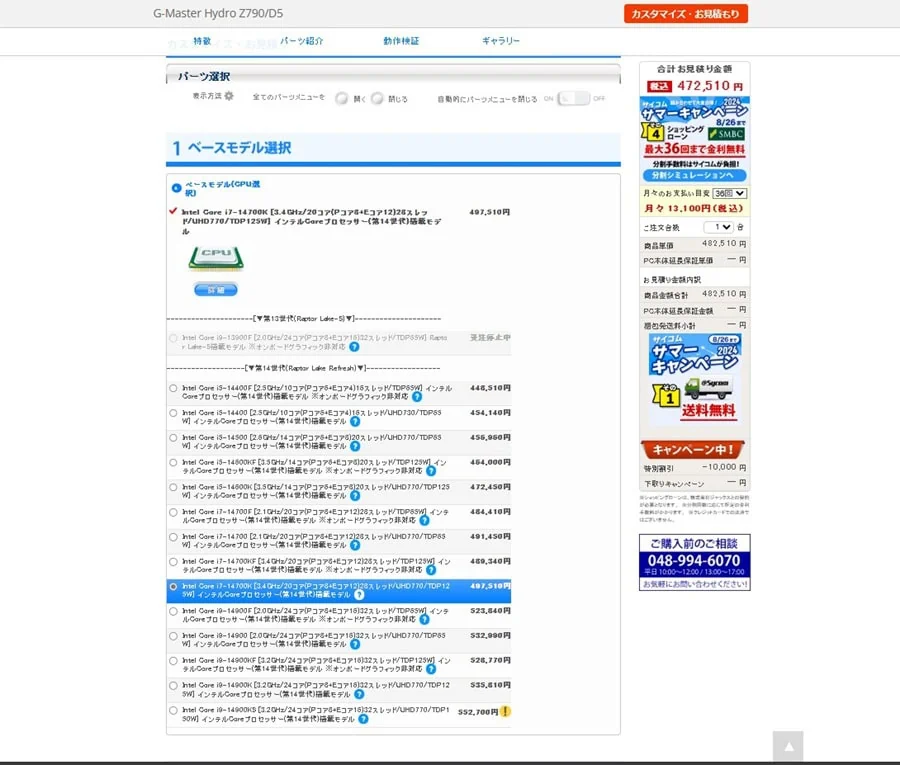
Task: Click the キャンペーン中! red ribbon label
Action: 693,449
